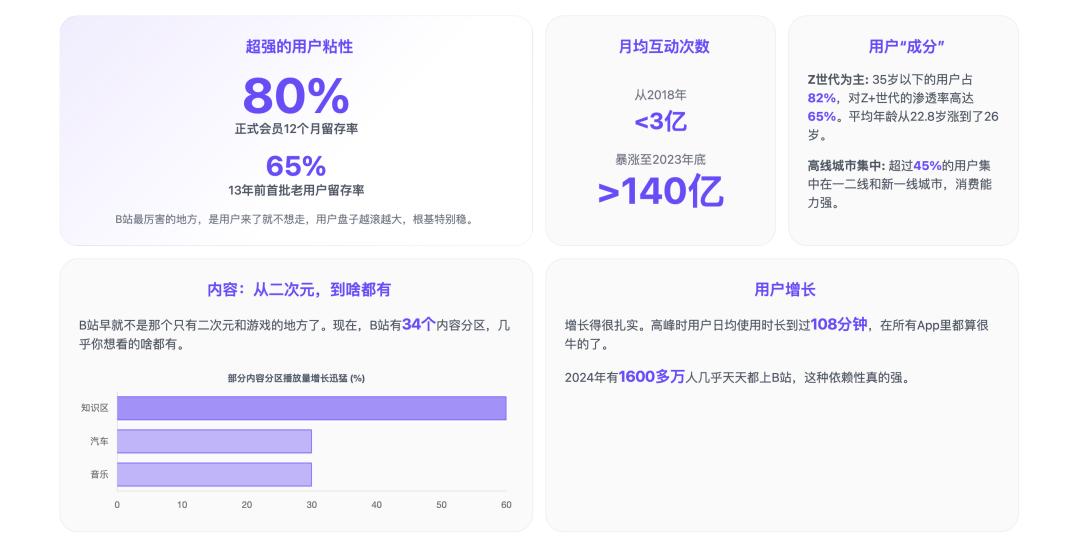Select the 82% under-35 user percentage
The width and height of the screenshot is (1080, 556).
(822, 98)
